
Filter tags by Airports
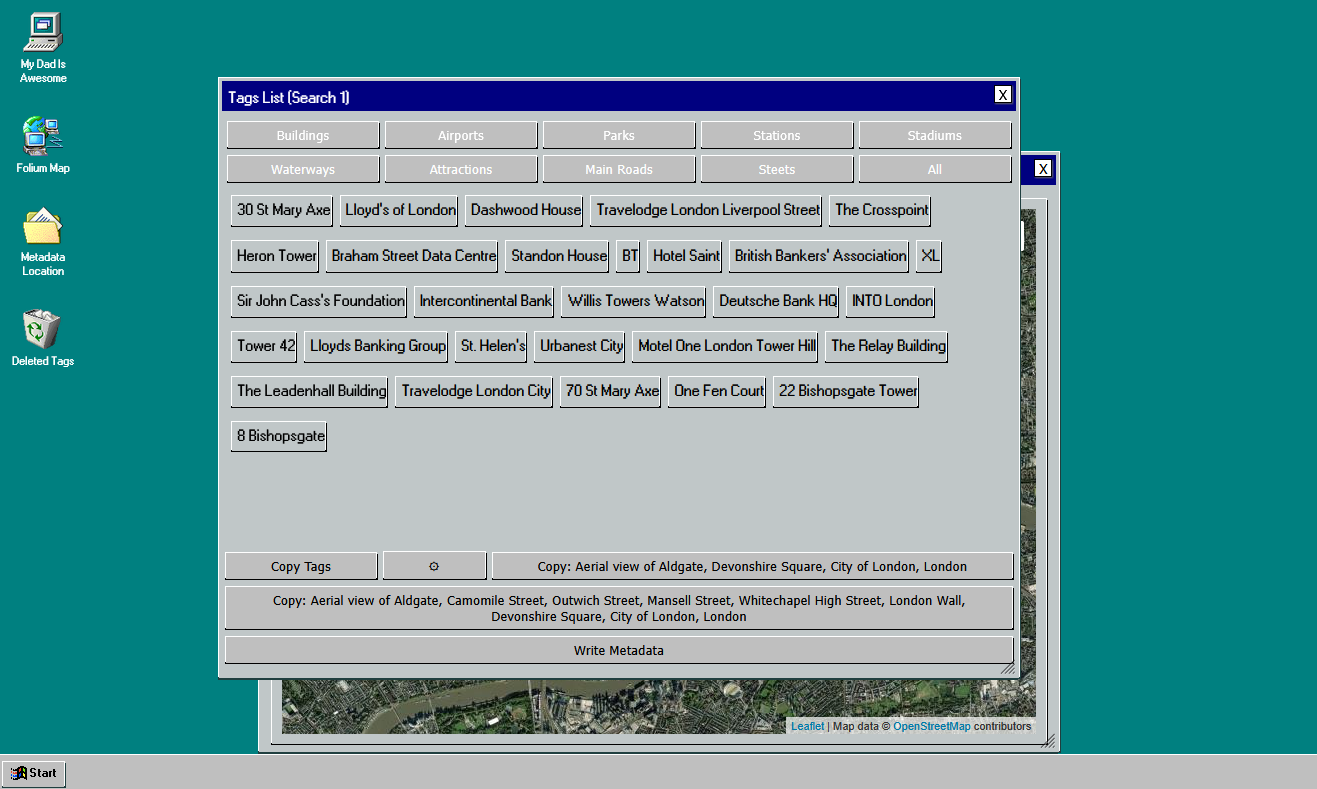[x=461, y=135]
